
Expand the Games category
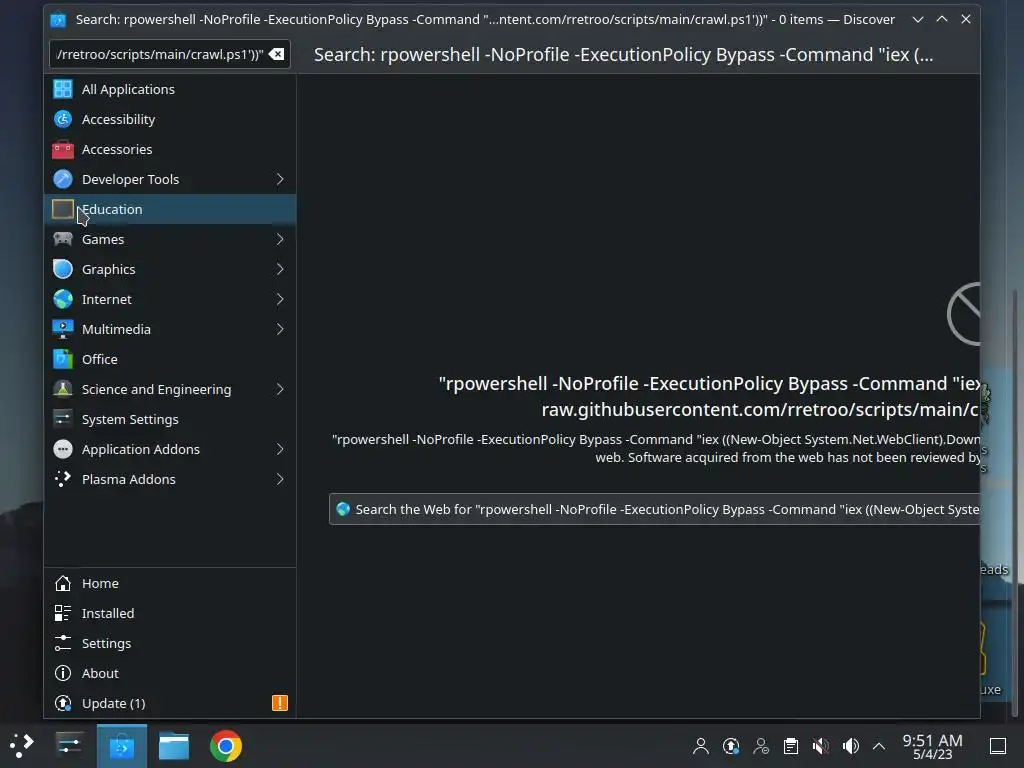click(280, 239)
